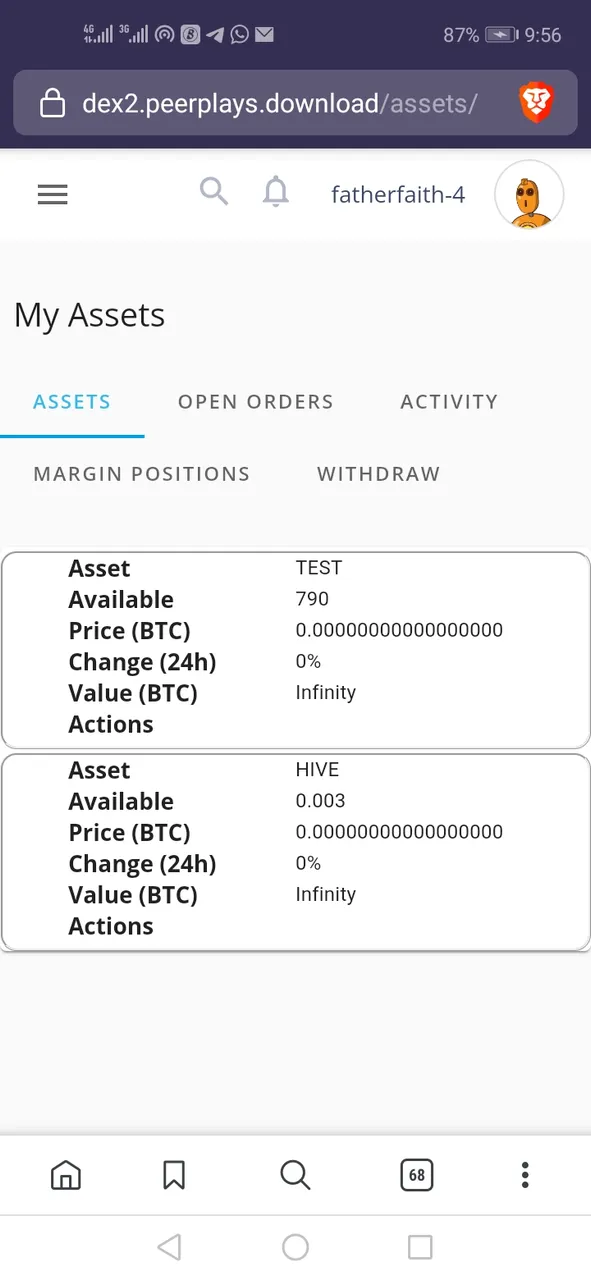The height and width of the screenshot is (1280, 591).
Task: Switch to the Open Orders tab
Action: [256, 402]
